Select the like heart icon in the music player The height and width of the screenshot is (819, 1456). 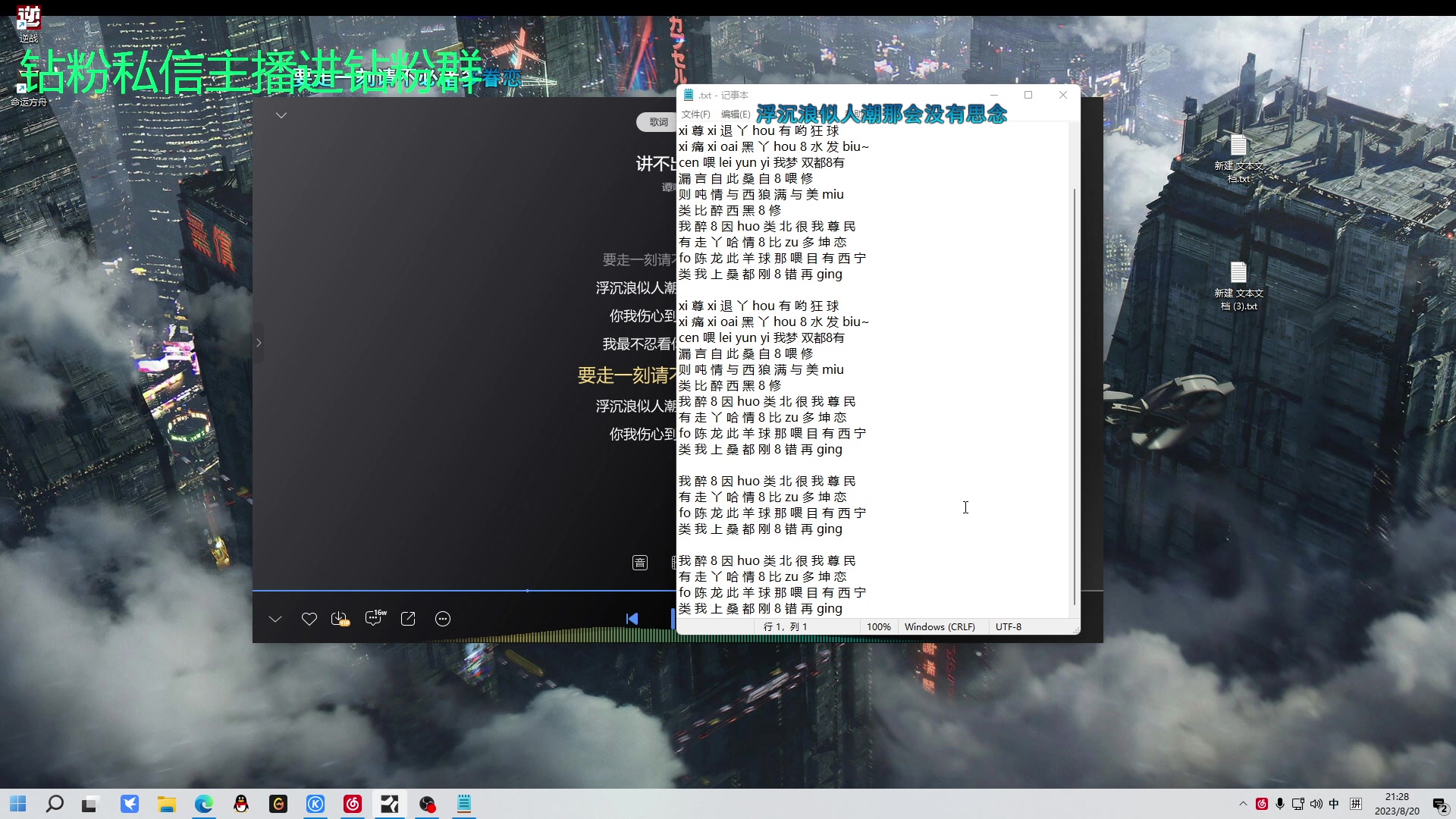[x=309, y=619]
